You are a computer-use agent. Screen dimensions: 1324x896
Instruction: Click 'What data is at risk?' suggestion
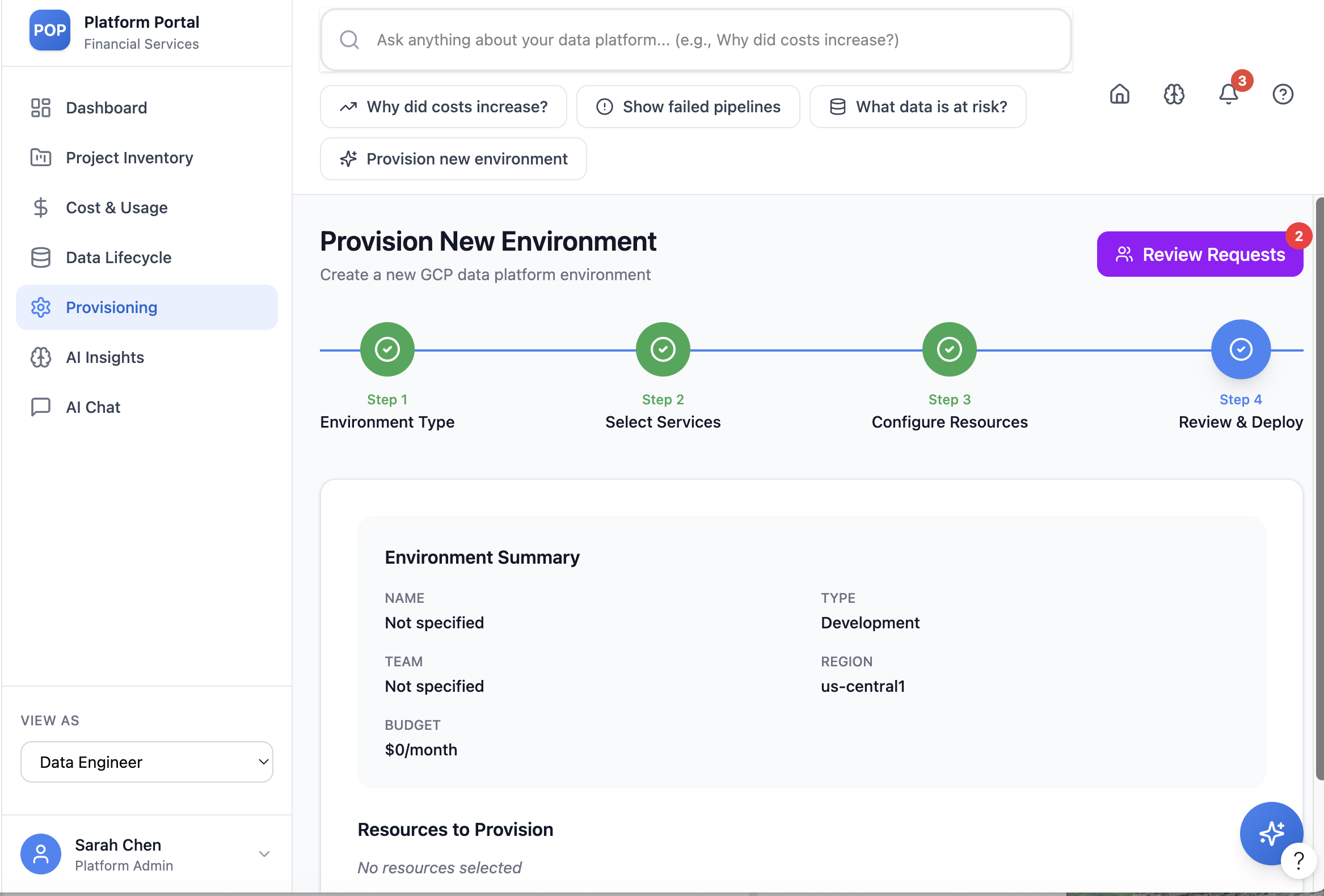pos(917,107)
